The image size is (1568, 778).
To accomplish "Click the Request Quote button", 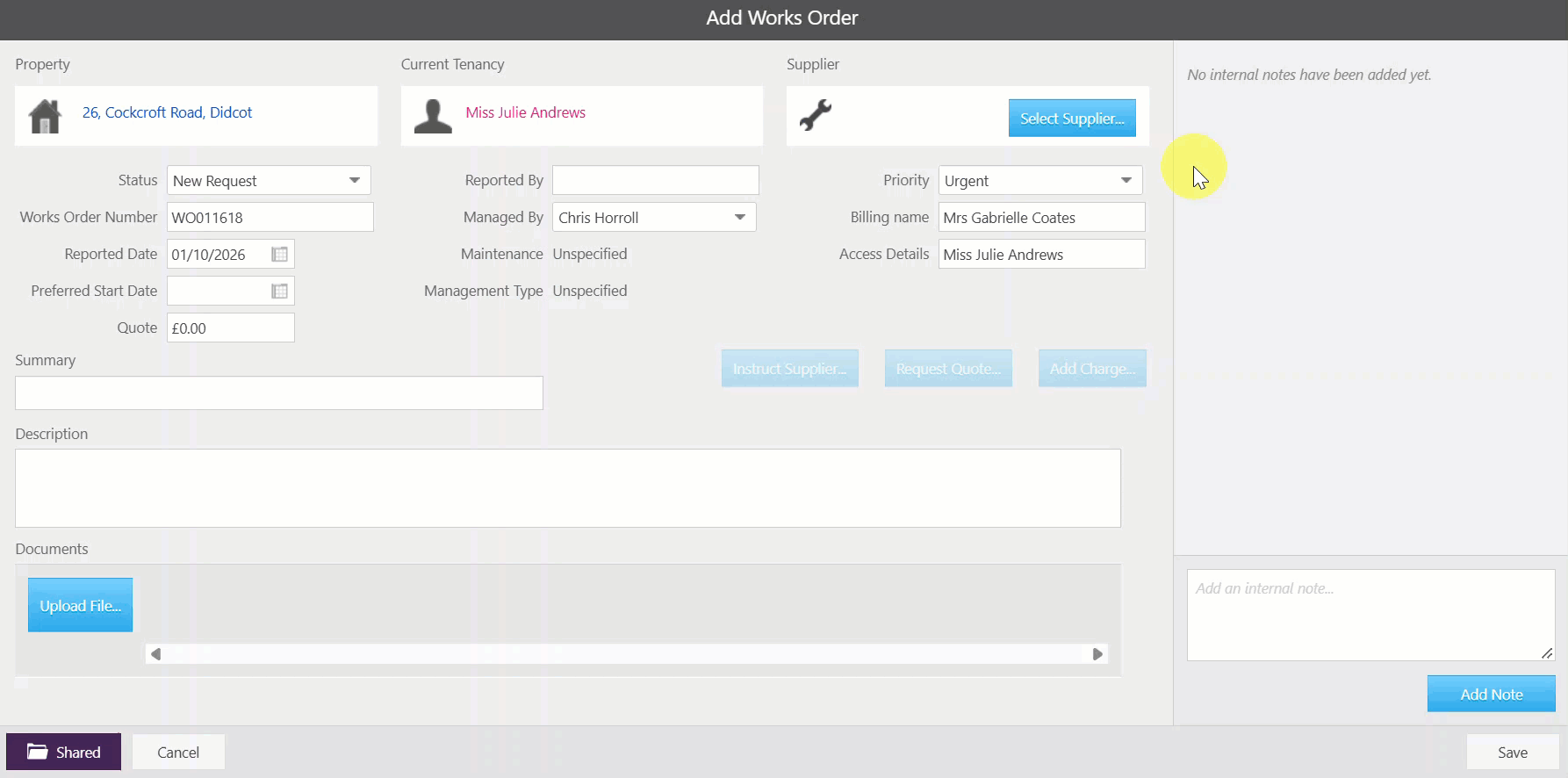I will tap(948, 369).
